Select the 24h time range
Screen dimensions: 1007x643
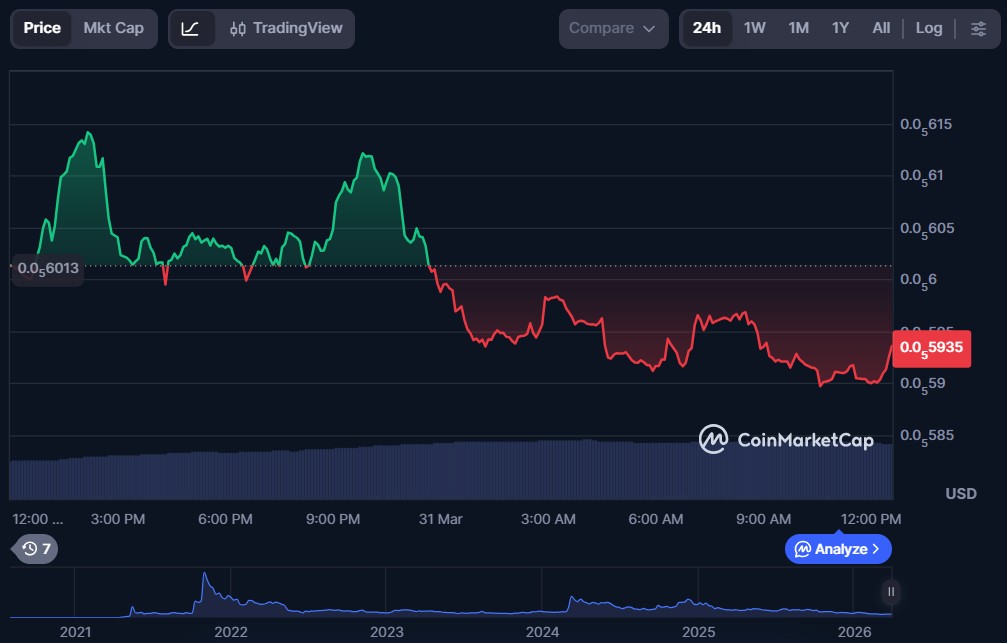pyautogui.click(x=706, y=29)
